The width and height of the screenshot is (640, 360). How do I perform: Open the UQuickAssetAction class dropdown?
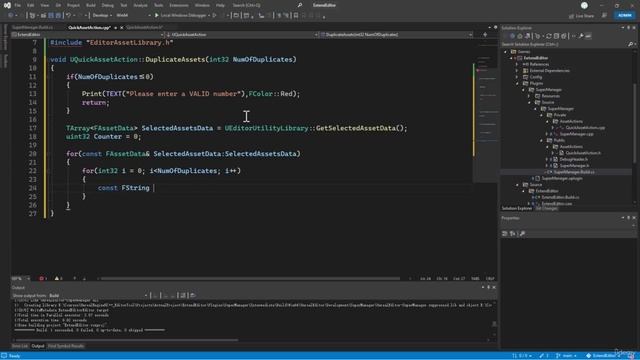pyautogui.click(x=242, y=35)
